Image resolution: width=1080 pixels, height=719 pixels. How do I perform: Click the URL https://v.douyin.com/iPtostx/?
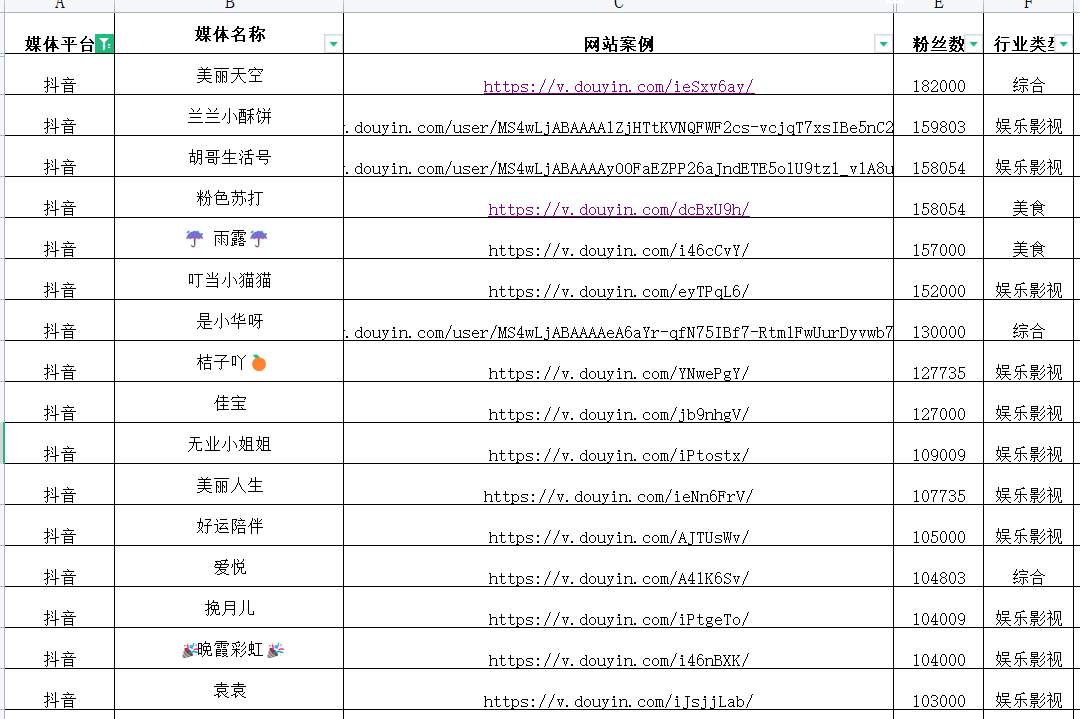[x=619, y=455]
